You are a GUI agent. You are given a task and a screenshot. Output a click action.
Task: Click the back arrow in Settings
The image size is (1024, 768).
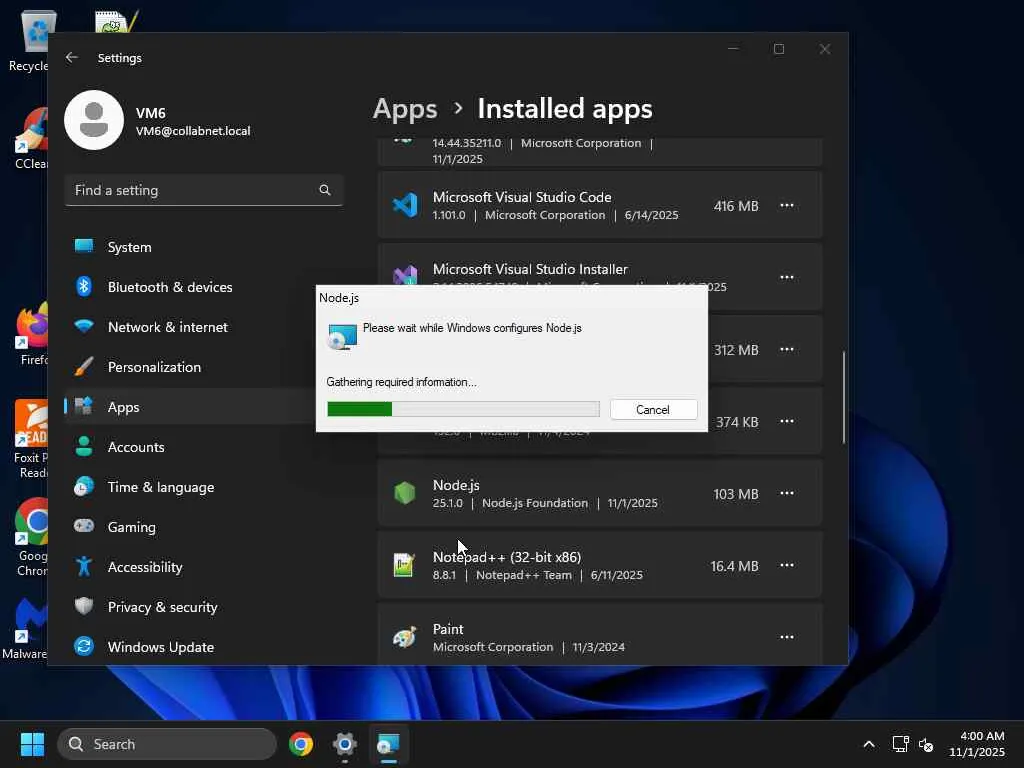click(72, 57)
